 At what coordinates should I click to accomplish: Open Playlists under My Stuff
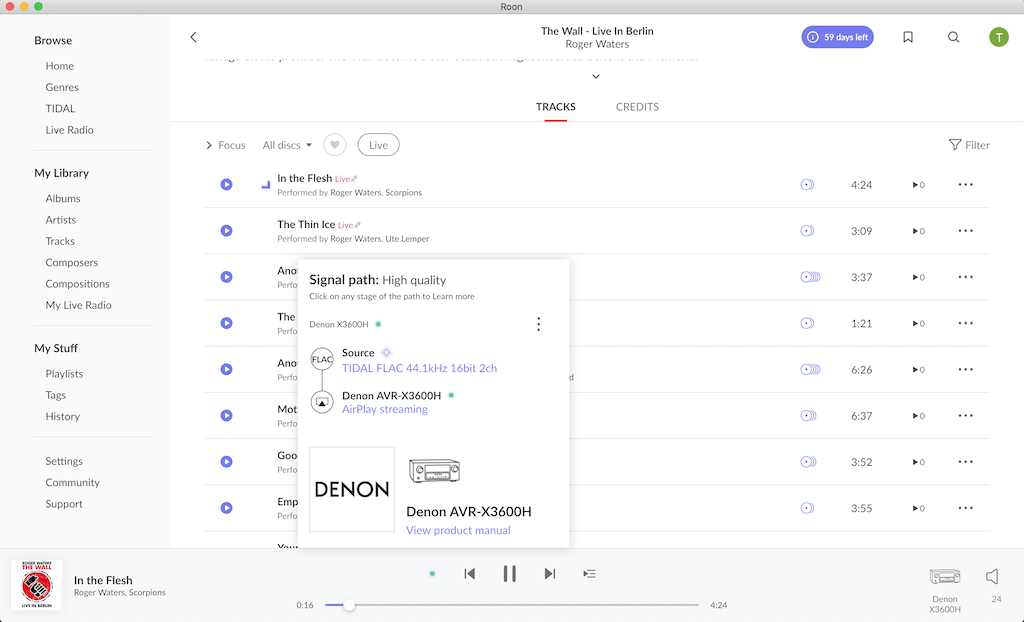[64, 374]
